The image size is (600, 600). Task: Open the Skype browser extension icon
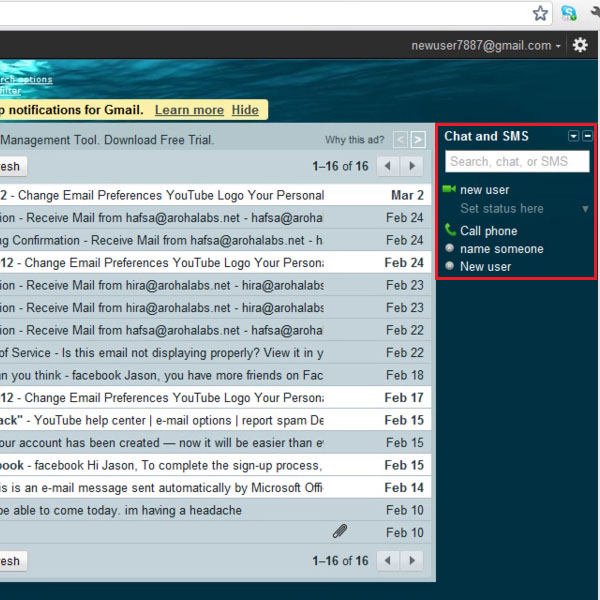(x=568, y=13)
